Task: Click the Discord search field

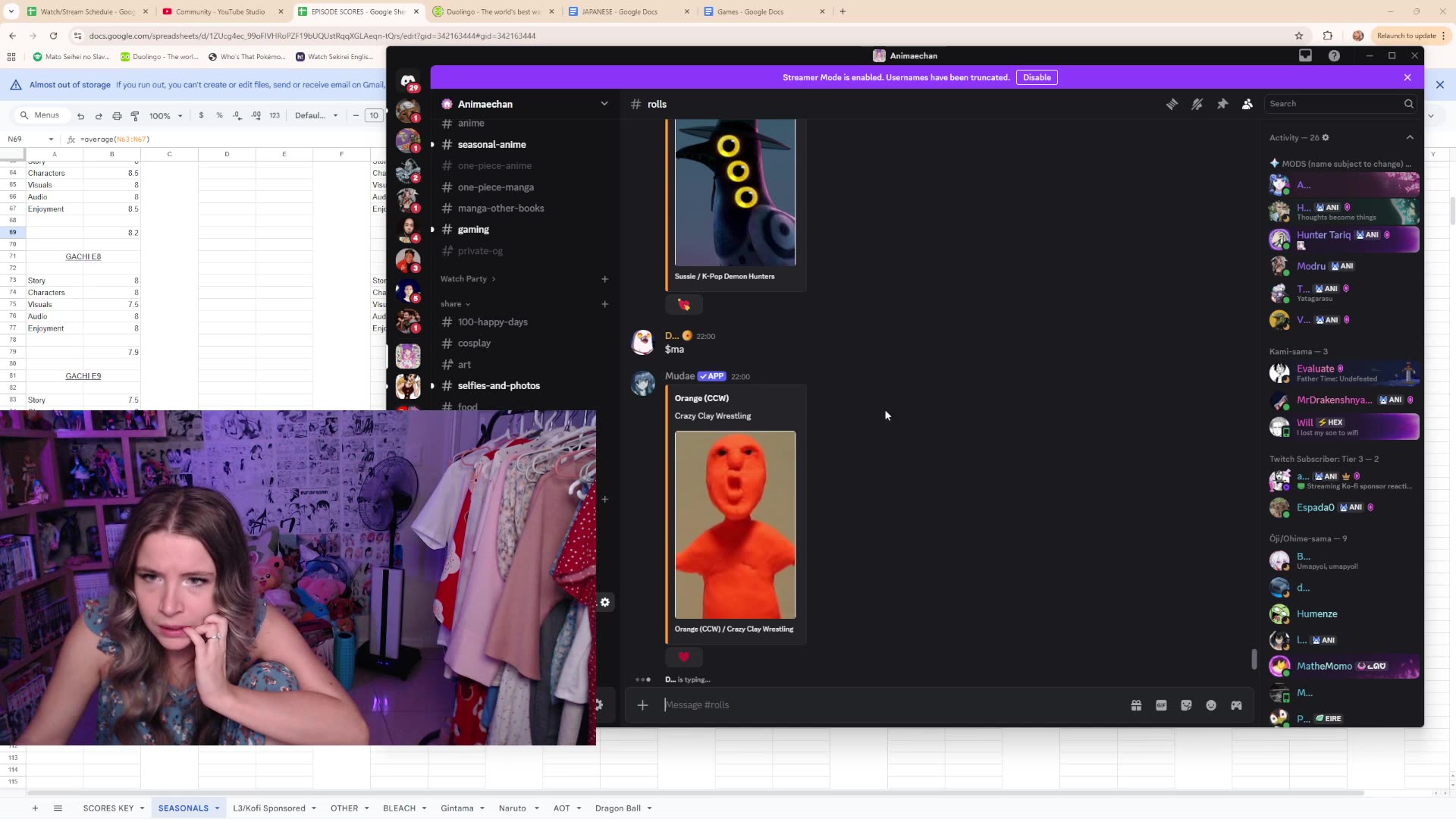Action: pos(1335,104)
